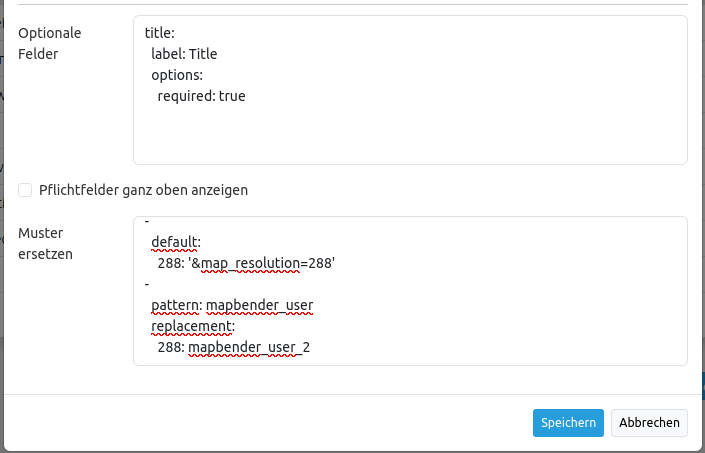The width and height of the screenshot is (705, 453).
Task: Toggle the Pflichtfelder ganz oben anzeigen checkbox
Action: (x=25, y=190)
